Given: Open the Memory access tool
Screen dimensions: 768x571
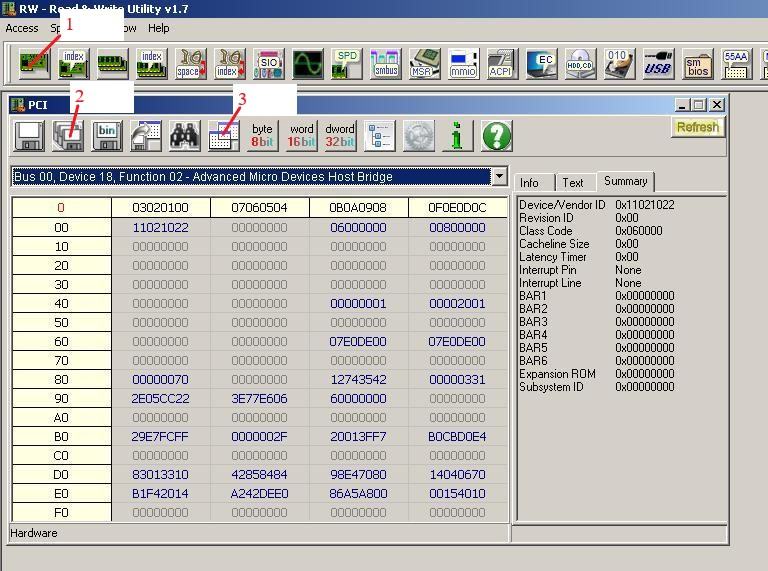Looking at the screenshot, I should (113, 64).
